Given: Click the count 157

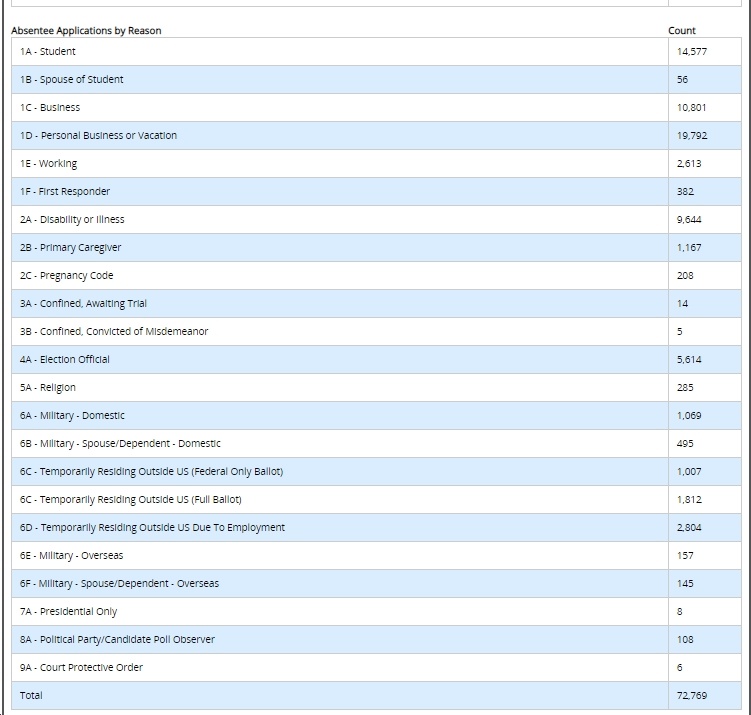Looking at the screenshot, I should pos(685,556).
